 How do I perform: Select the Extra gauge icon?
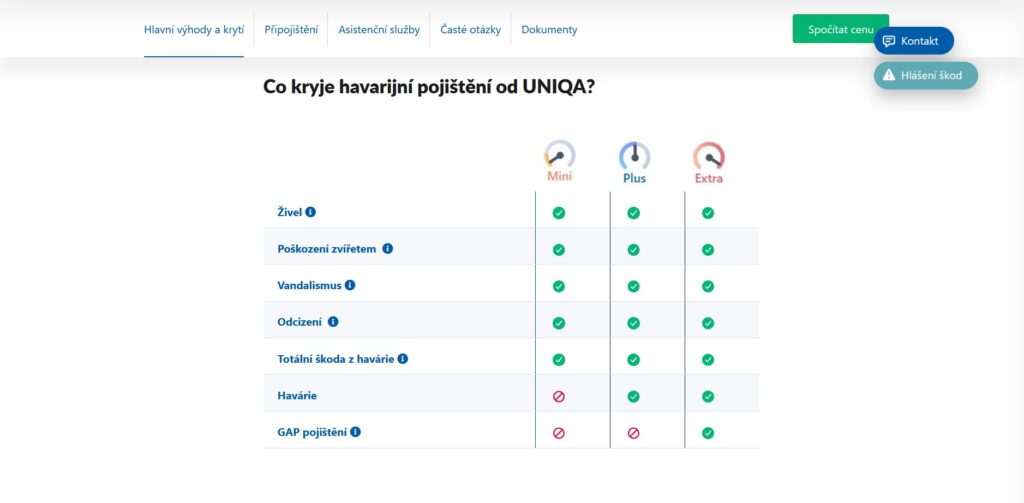coord(709,157)
